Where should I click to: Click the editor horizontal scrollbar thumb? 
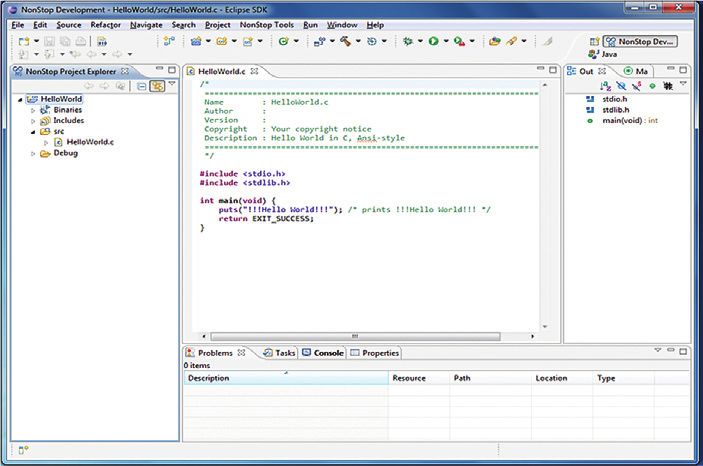355,336
